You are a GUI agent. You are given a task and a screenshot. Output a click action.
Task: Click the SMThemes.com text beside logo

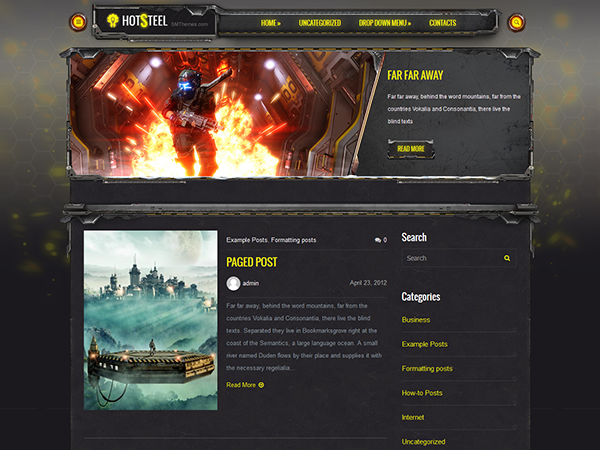click(189, 24)
